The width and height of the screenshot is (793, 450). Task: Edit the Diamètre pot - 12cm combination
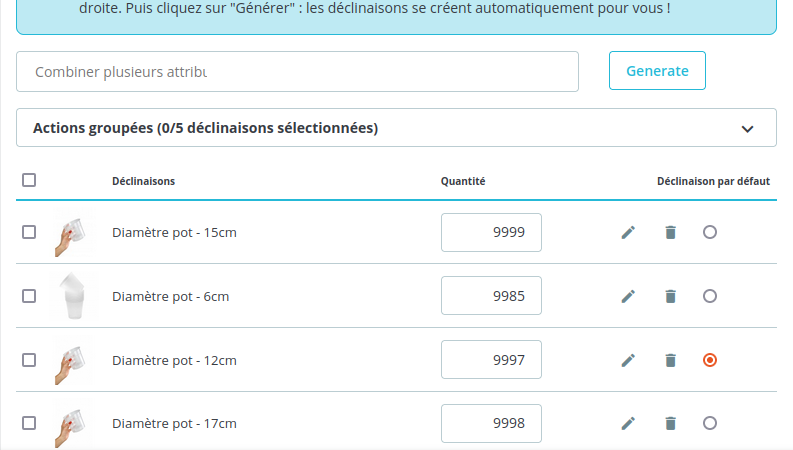628,360
